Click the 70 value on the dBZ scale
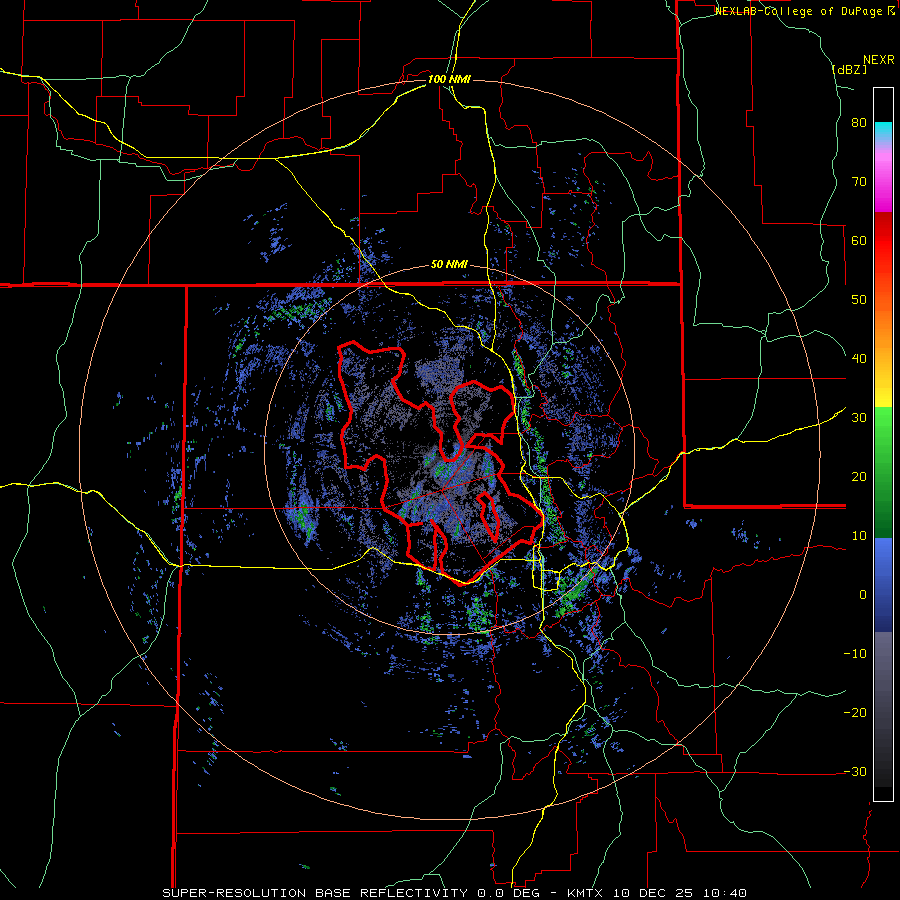 pyautogui.click(x=859, y=182)
